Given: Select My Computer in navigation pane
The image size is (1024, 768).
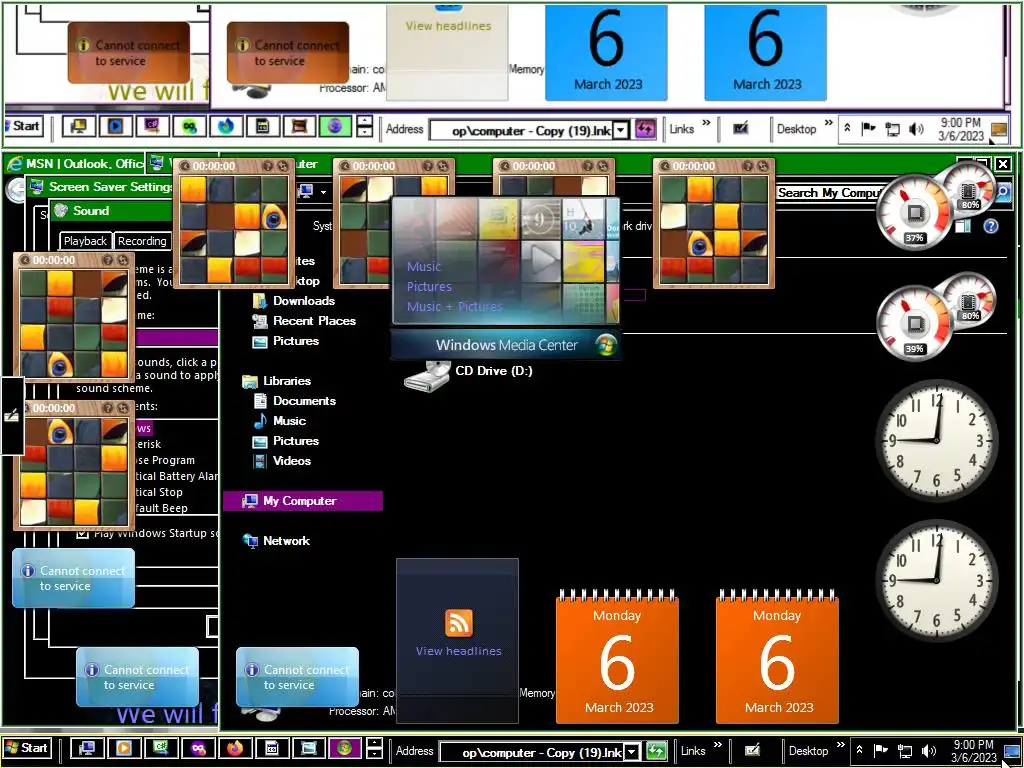Looking at the screenshot, I should (303, 501).
